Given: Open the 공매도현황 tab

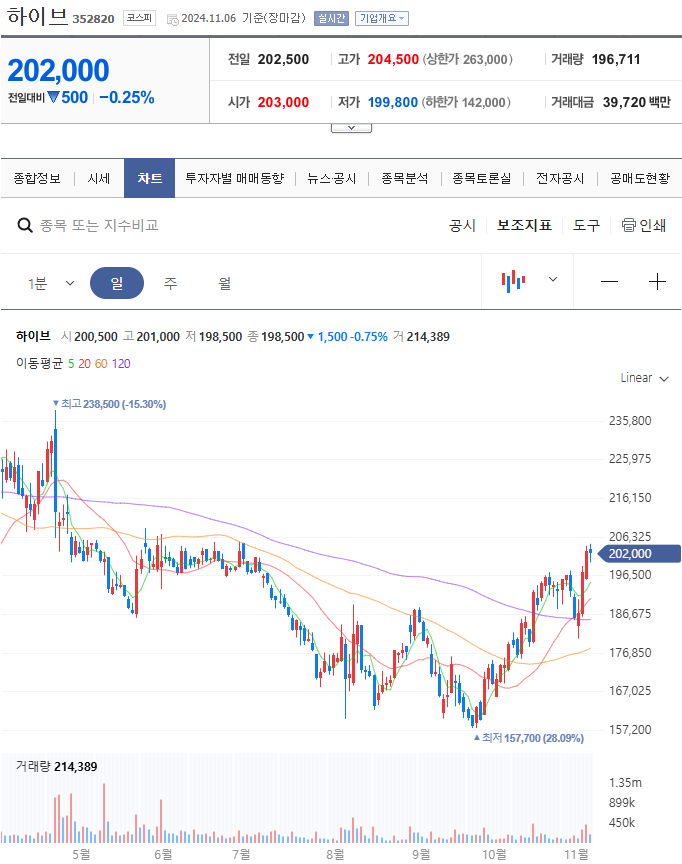Looking at the screenshot, I should tap(640, 178).
